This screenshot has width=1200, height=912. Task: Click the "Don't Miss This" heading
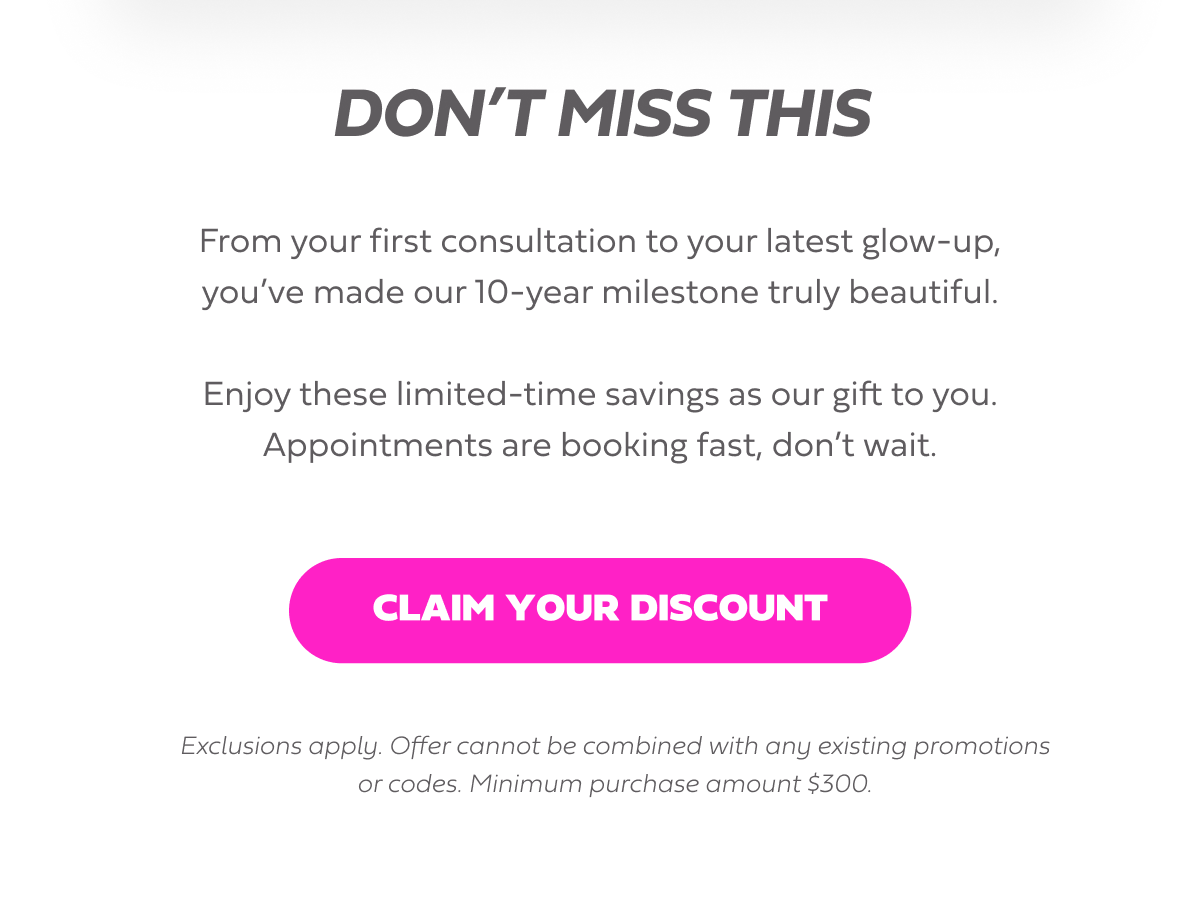coord(602,114)
